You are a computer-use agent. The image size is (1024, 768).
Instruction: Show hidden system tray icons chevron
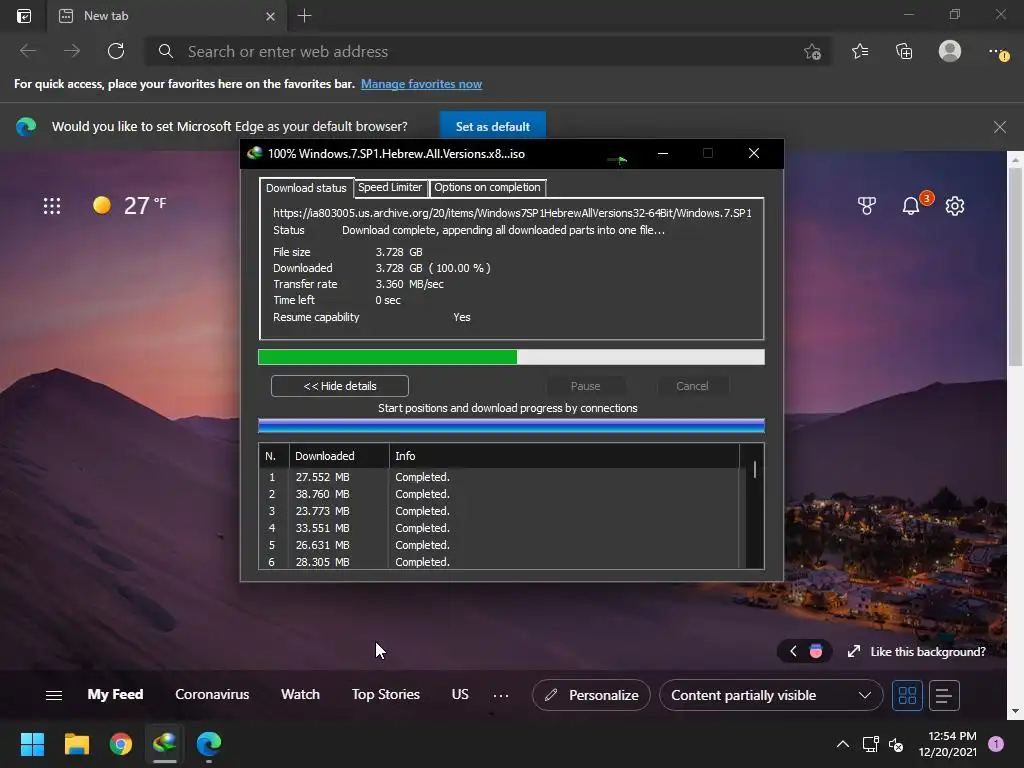pos(842,744)
